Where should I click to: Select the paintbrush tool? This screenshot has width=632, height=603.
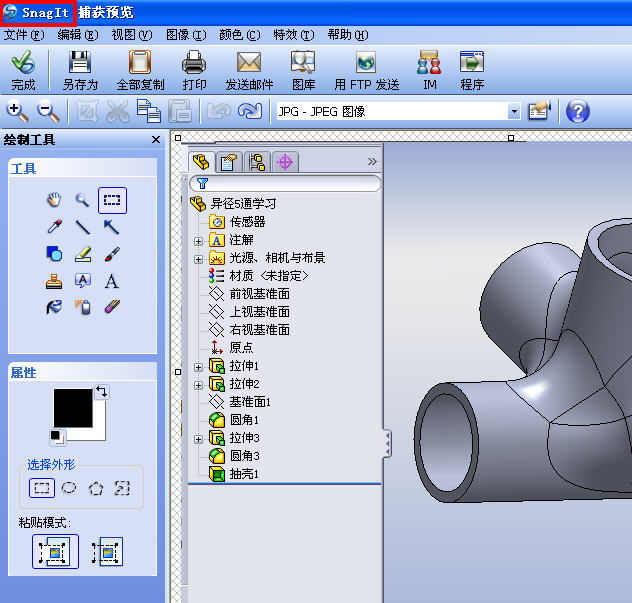click(112, 254)
